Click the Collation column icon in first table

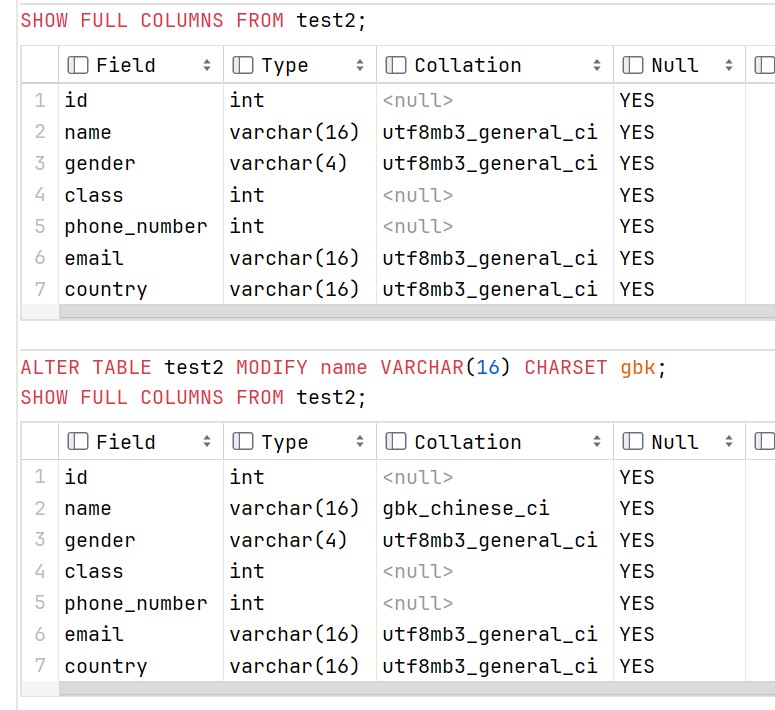pyautogui.click(x=395, y=65)
